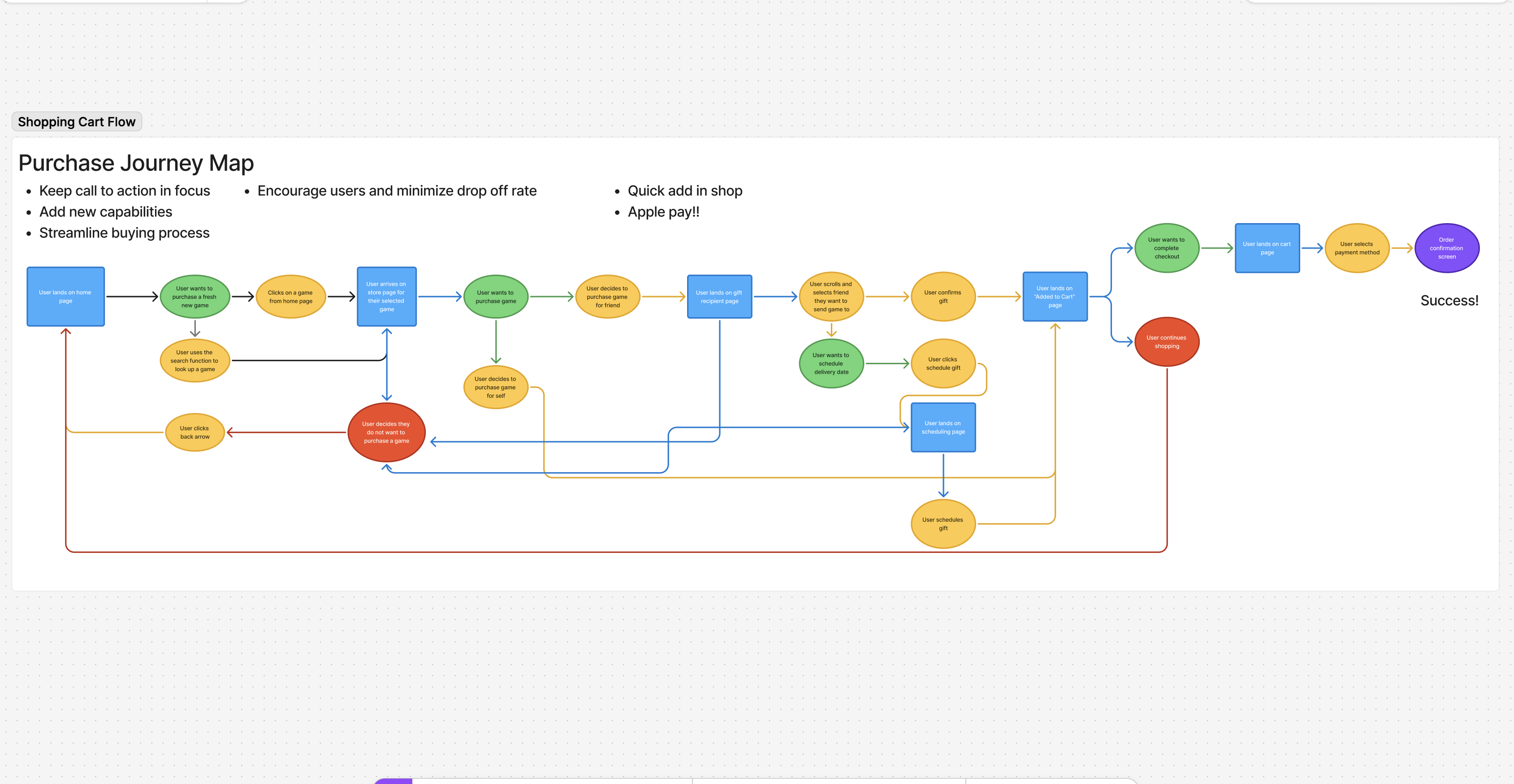Select 'Encourage users and minimize drop off rate' text
1514x784 pixels.
(x=397, y=191)
